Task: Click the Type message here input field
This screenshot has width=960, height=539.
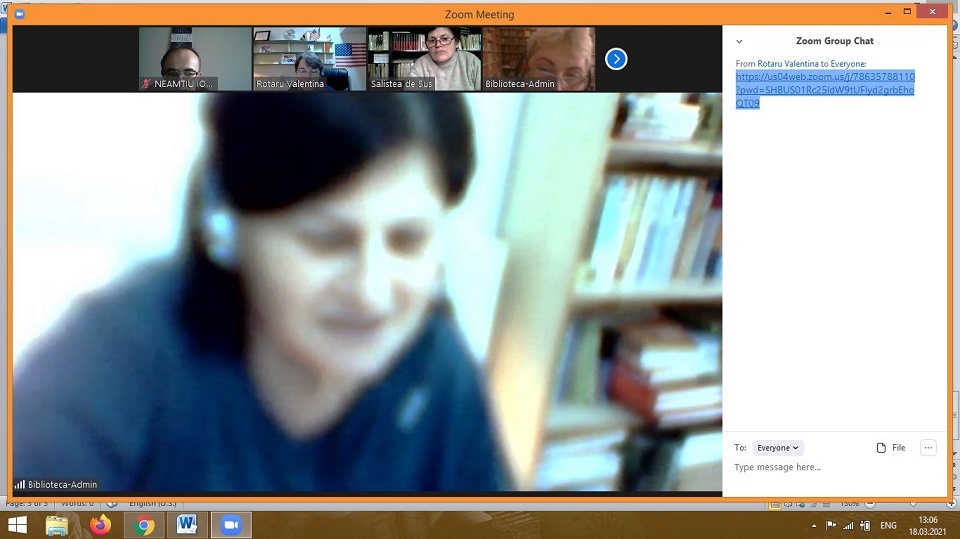Action: click(x=830, y=467)
